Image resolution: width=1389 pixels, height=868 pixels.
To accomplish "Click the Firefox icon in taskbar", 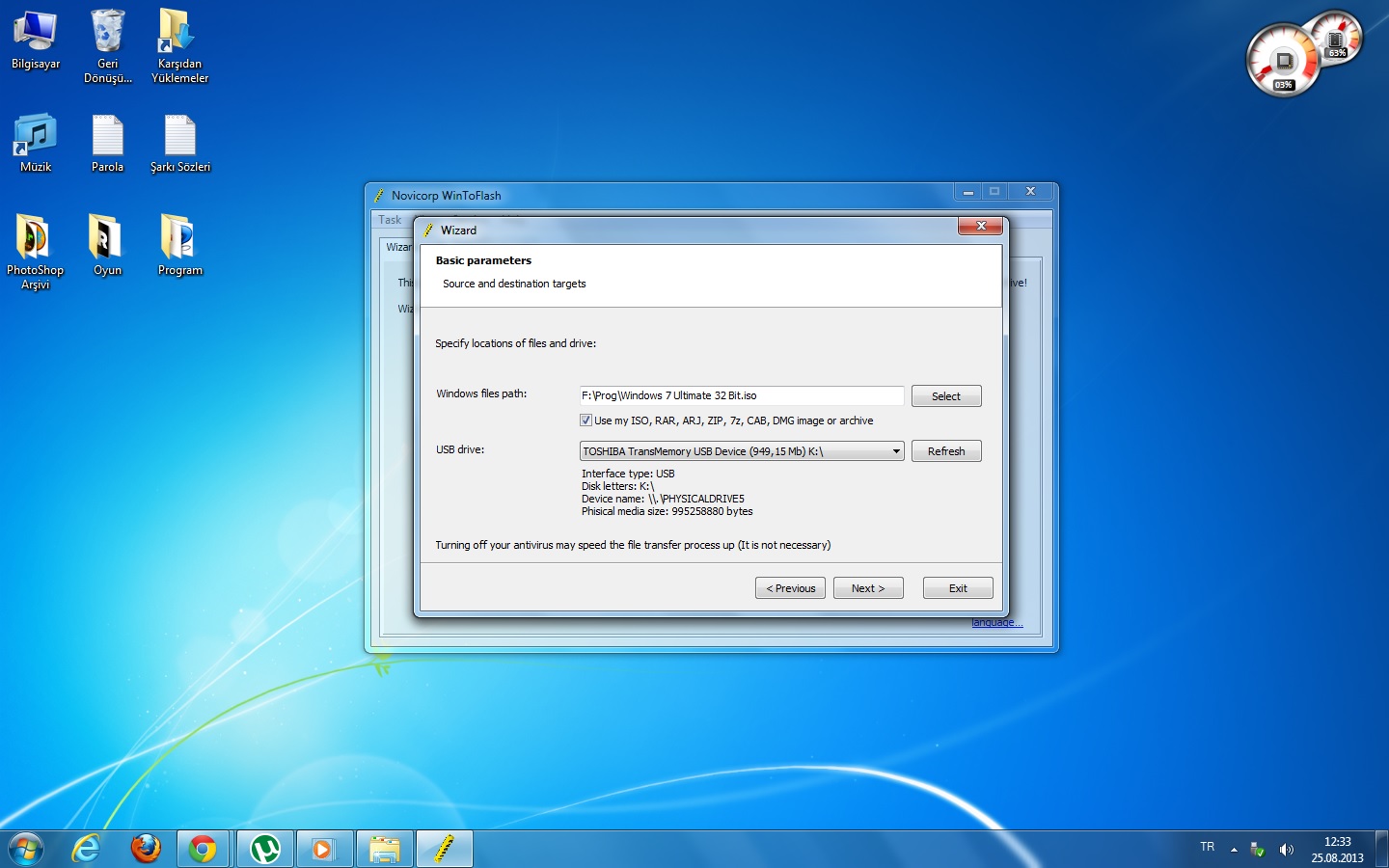I will point(146,849).
